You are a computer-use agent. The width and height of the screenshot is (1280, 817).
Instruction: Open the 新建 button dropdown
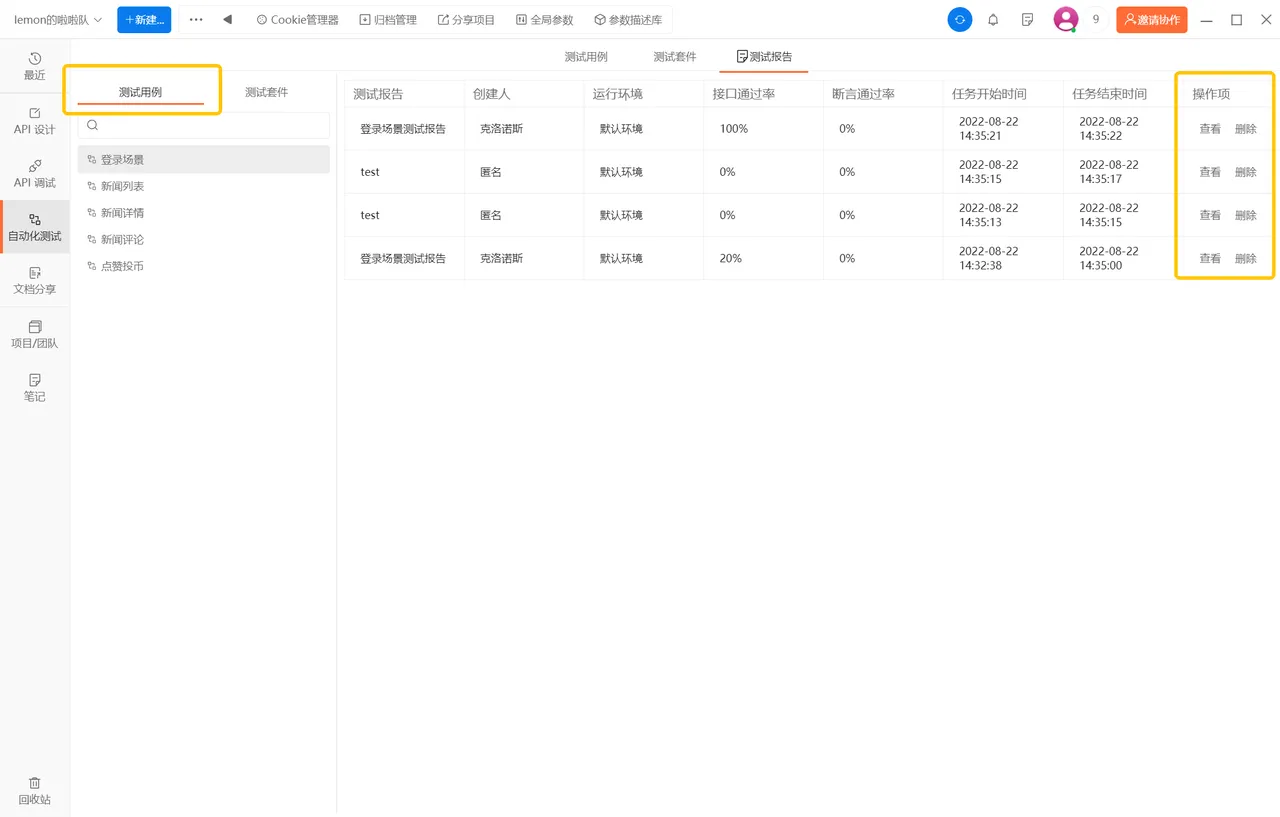pos(143,19)
